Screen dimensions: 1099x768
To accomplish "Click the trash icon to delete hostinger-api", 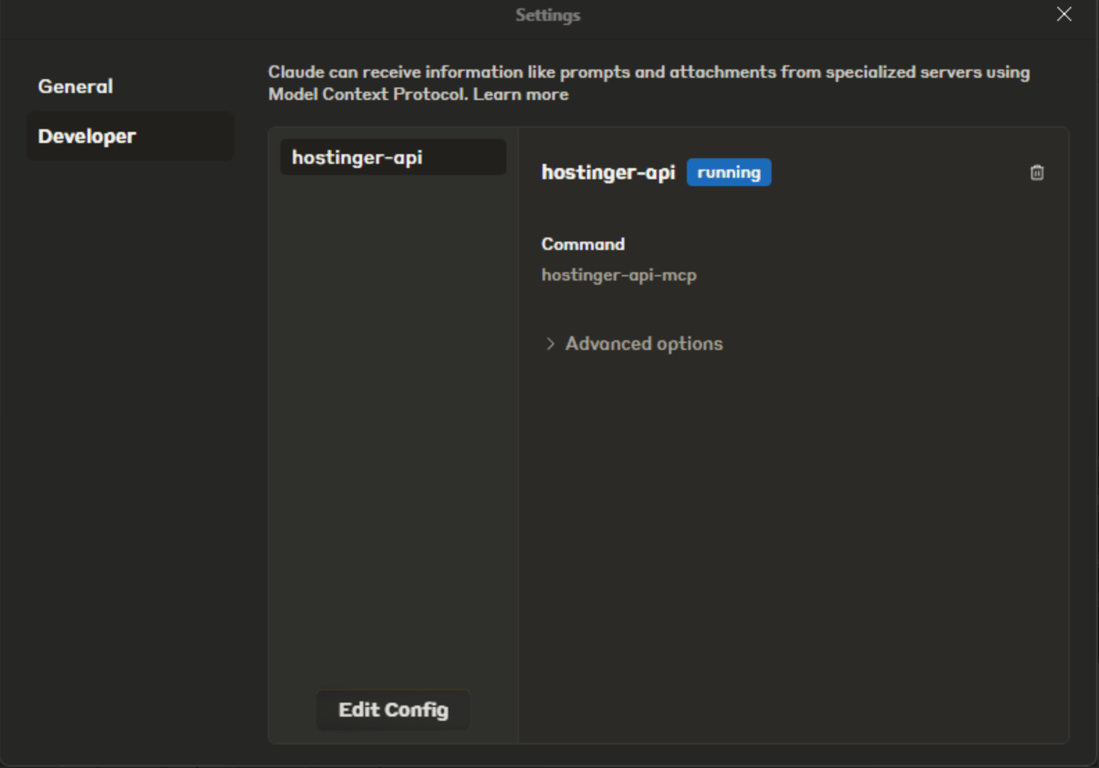I will pyautogui.click(x=1037, y=173).
